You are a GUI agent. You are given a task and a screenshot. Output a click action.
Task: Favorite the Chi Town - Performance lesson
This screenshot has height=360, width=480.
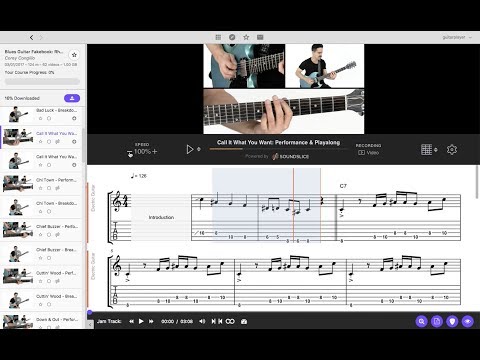(x=41, y=188)
